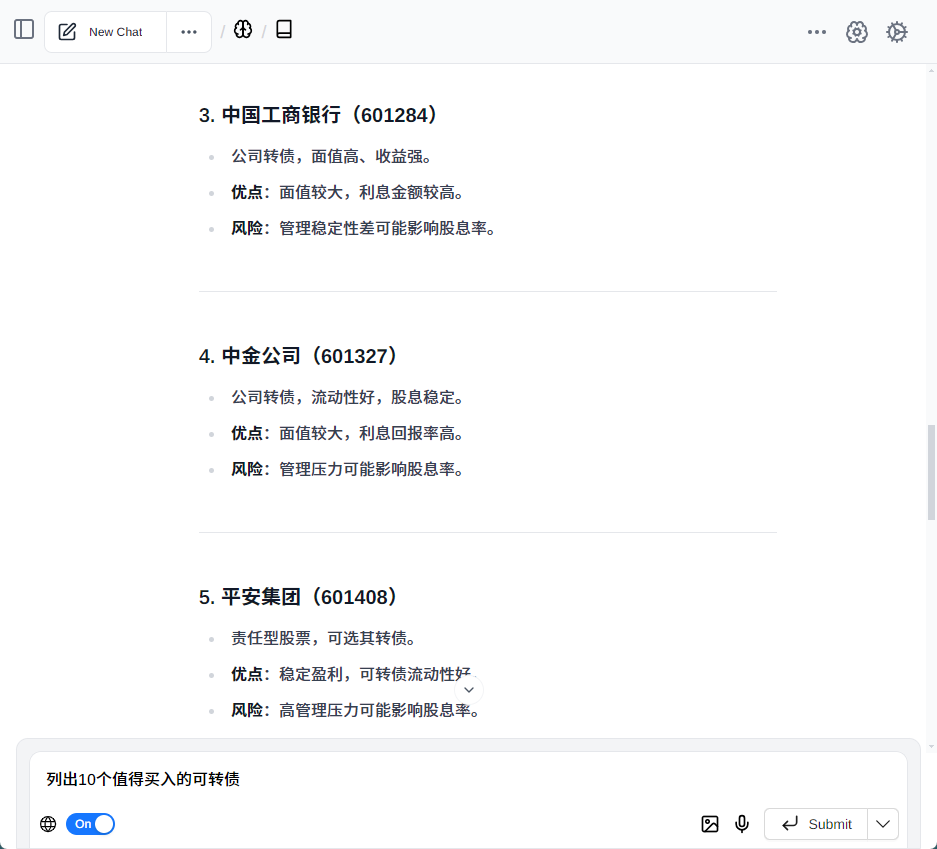
Task: Open more options next to New Chat
Action: [189, 32]
